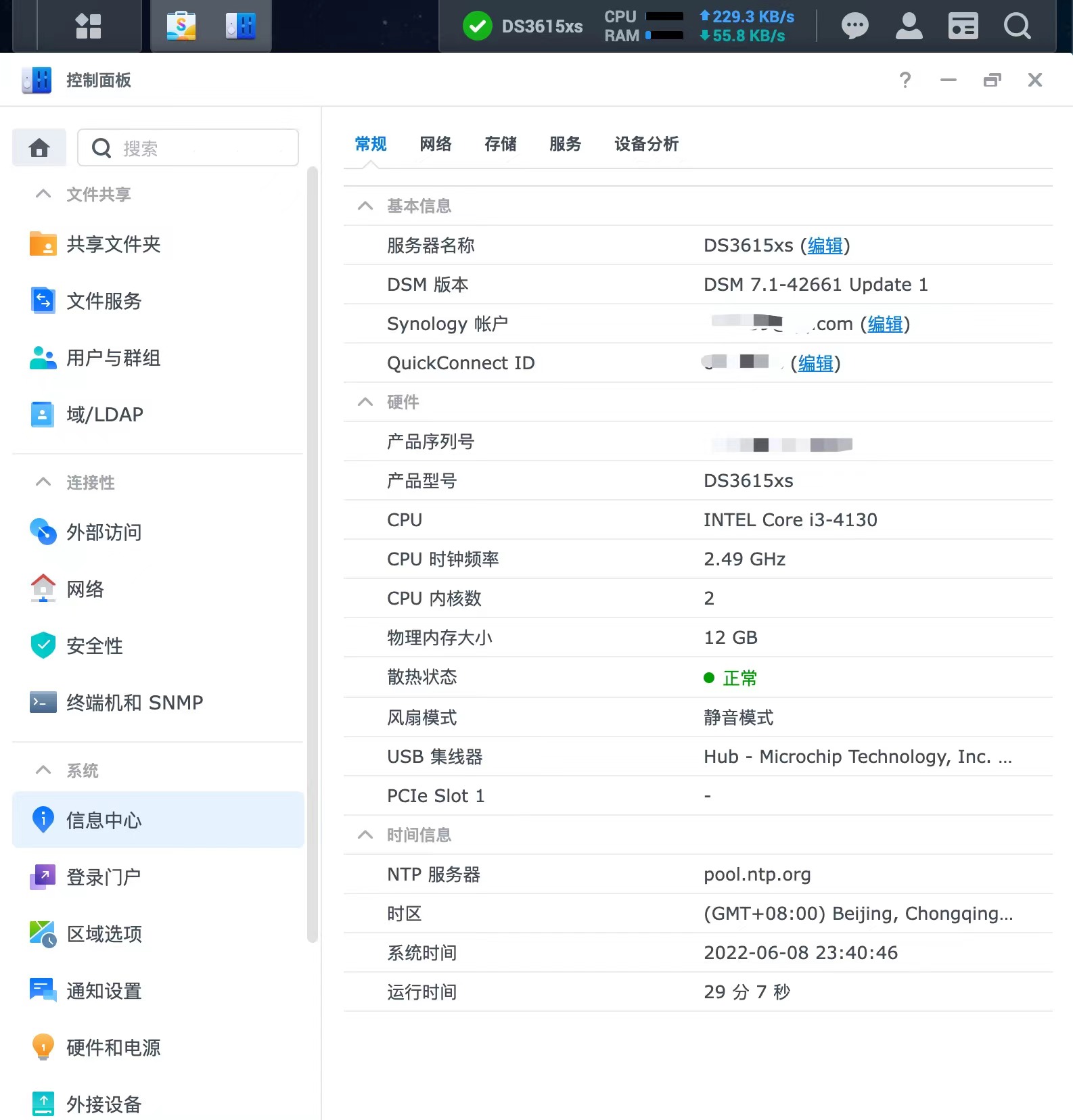This screenshot has height=1120, width=1073.
Task: Open Package Center from the taskbar
Action: [x=181, y=26]
